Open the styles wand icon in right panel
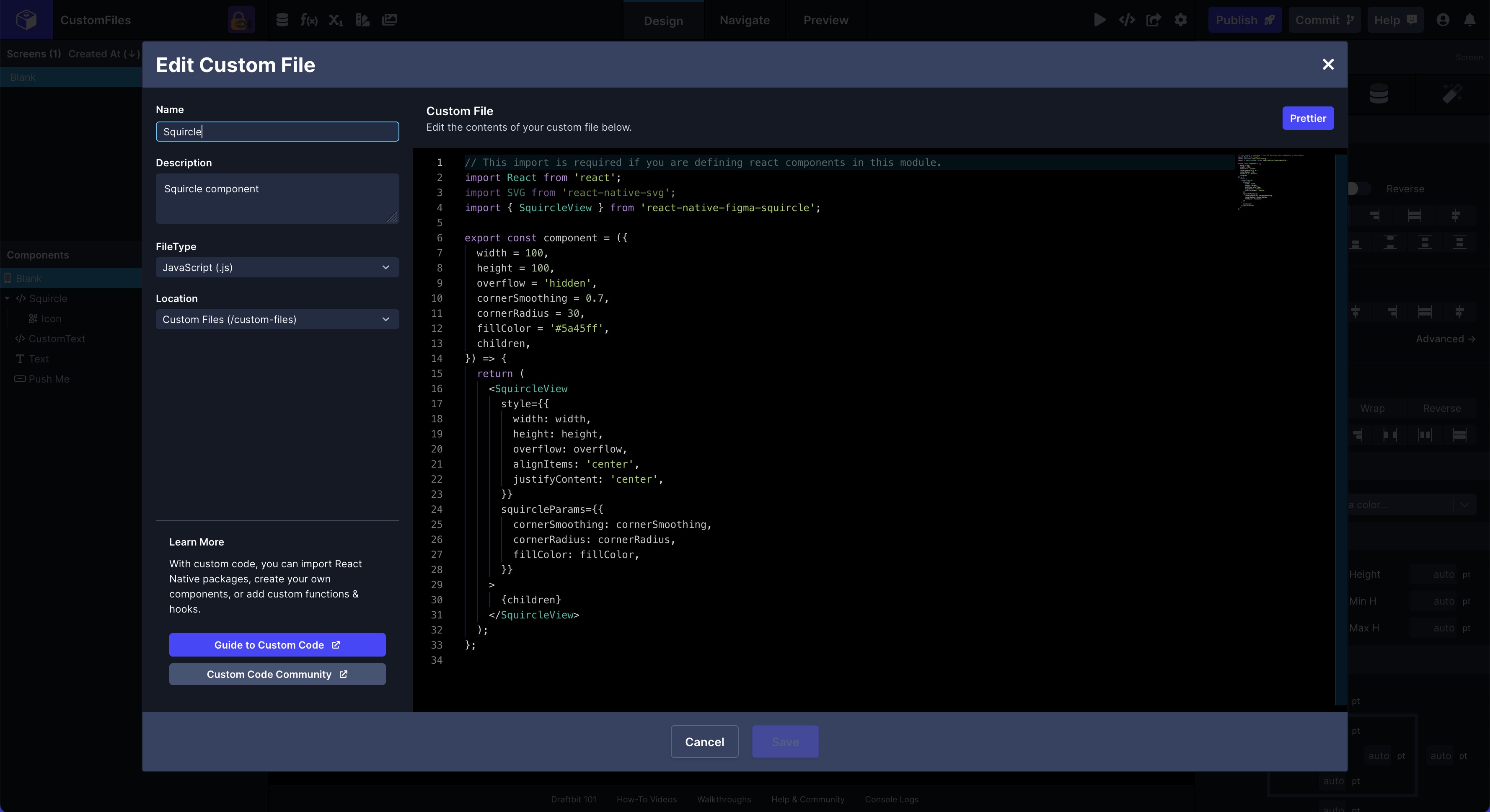The height and width of the screenshot is (812, 1490). (1452, 94)
